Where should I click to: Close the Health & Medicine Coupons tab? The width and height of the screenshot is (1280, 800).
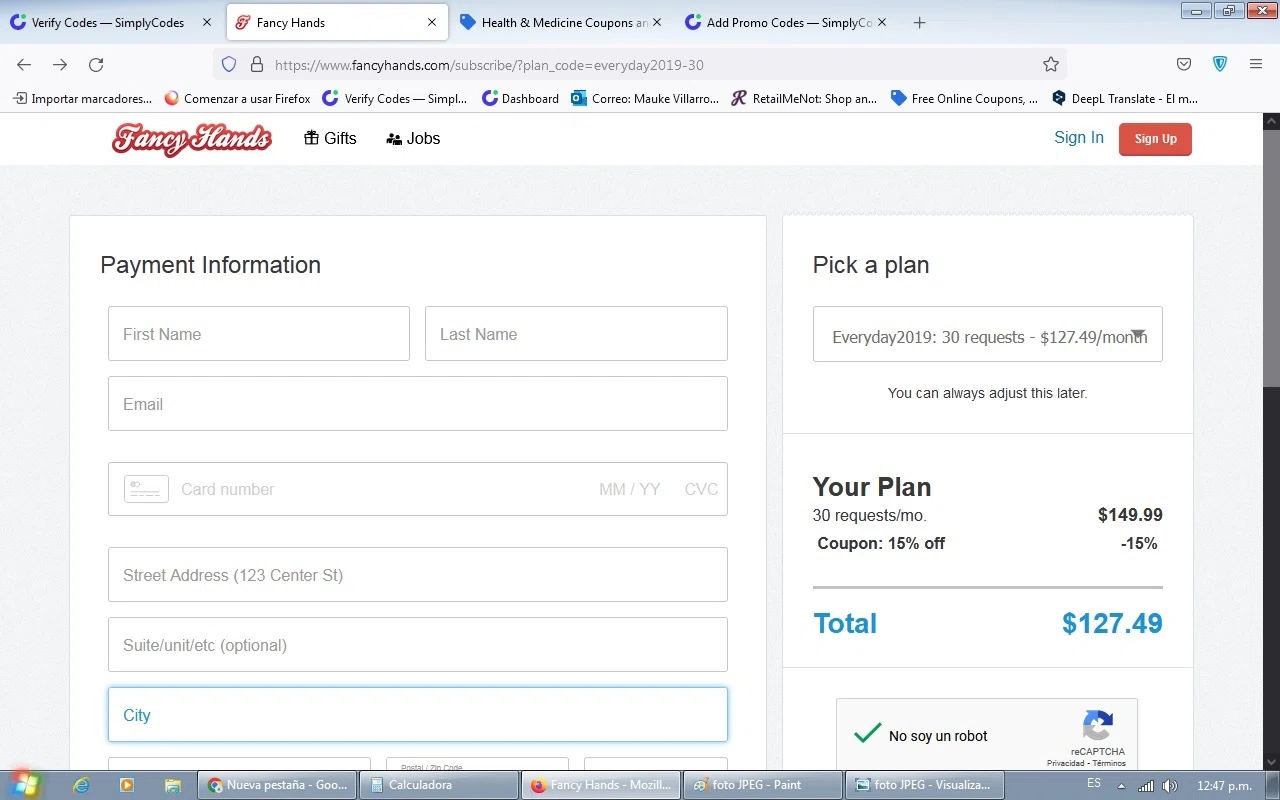tap(658, 22)
